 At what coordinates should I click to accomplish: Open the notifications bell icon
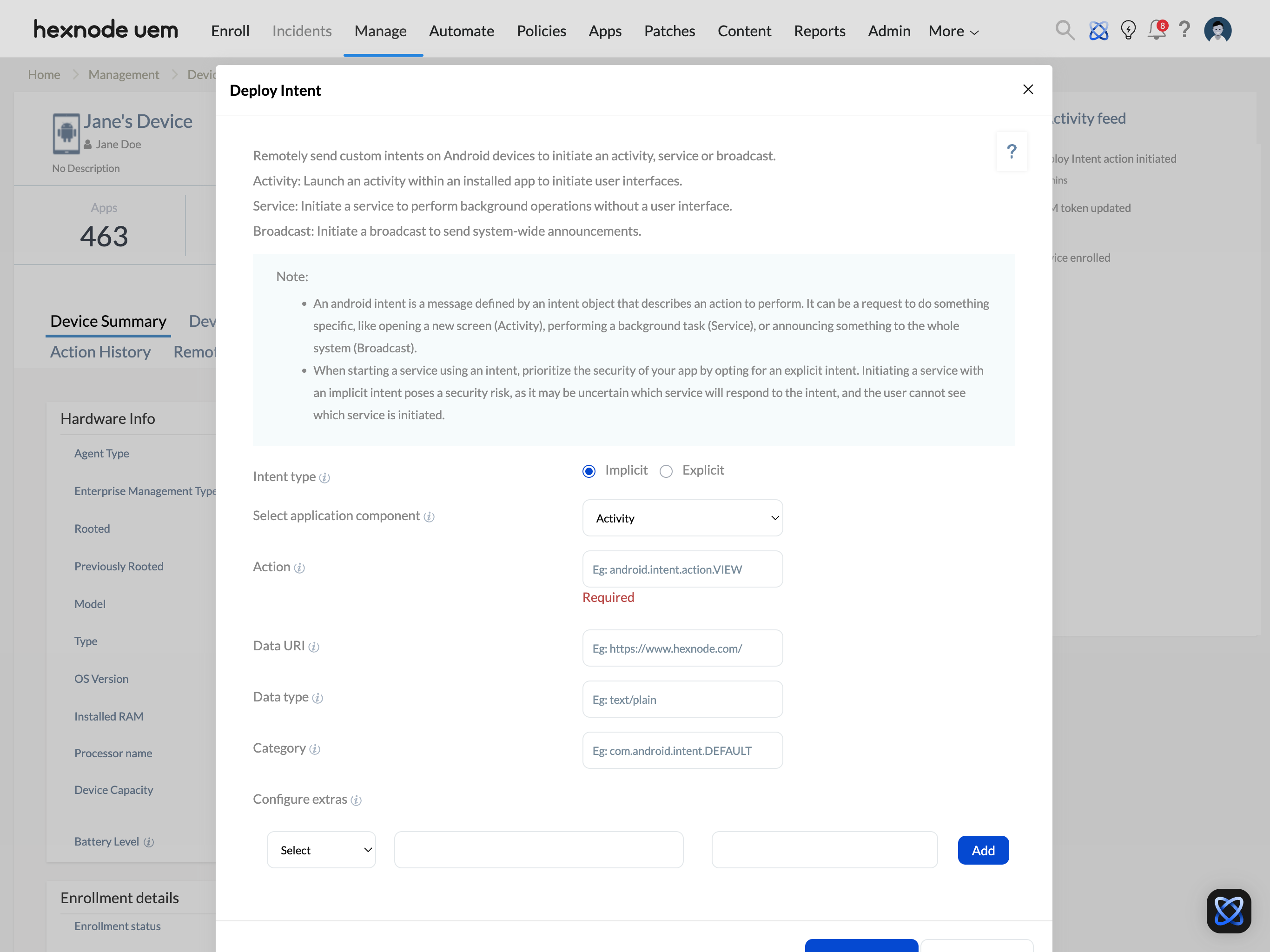click(1156, 30)
